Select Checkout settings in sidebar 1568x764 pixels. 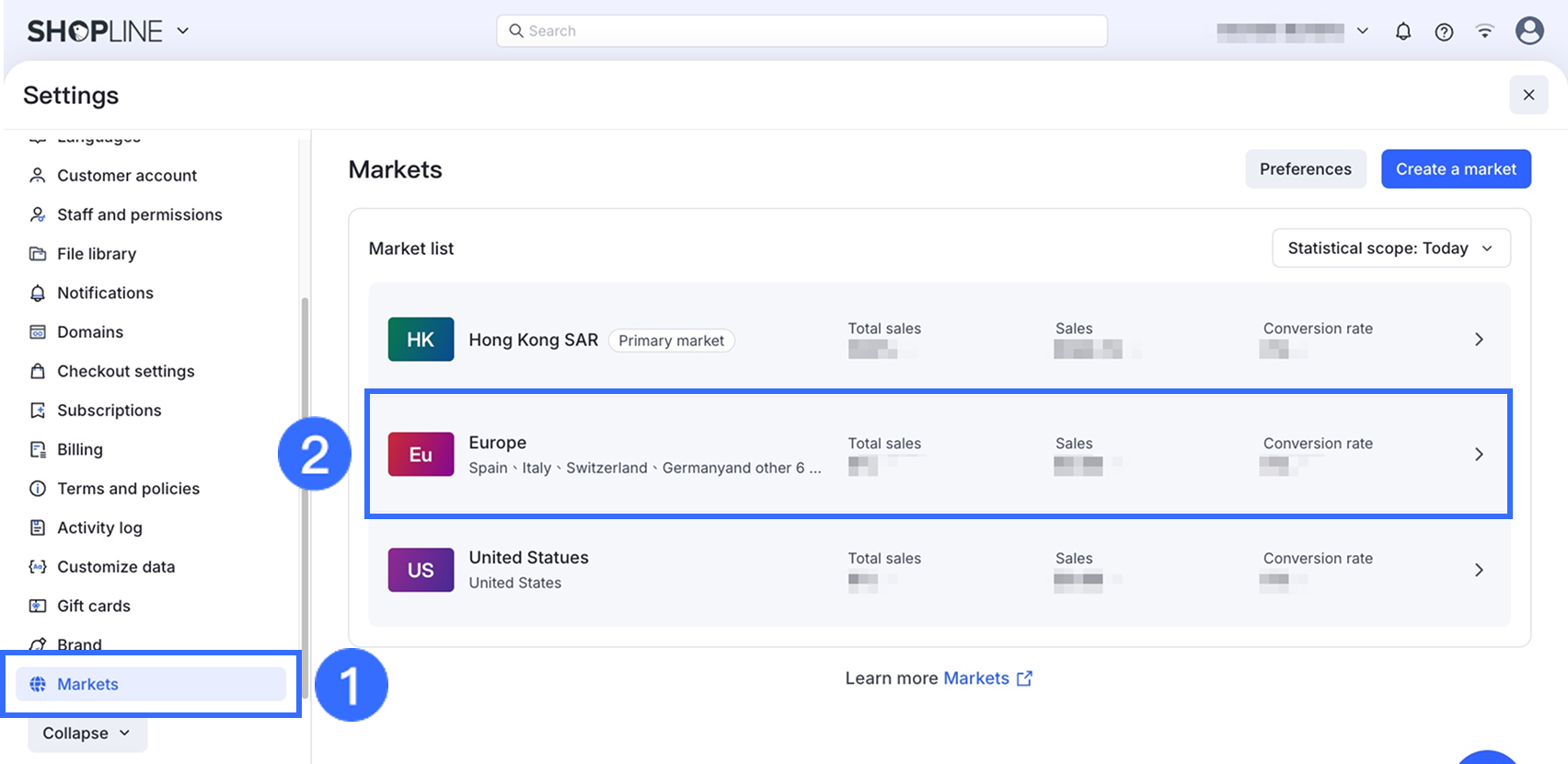tap(125, 371)
